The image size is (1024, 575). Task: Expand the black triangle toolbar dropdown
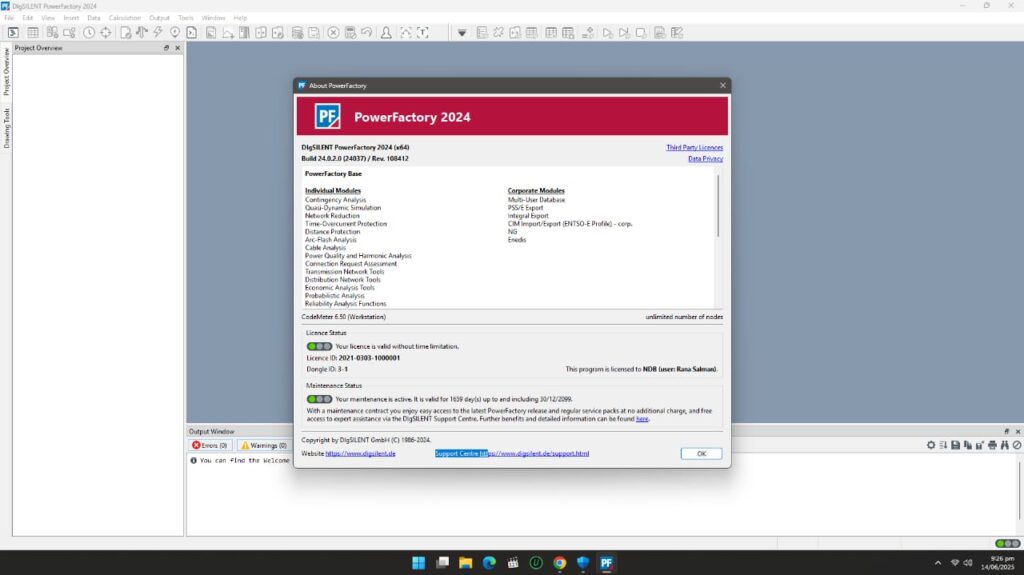click(462, 33)
